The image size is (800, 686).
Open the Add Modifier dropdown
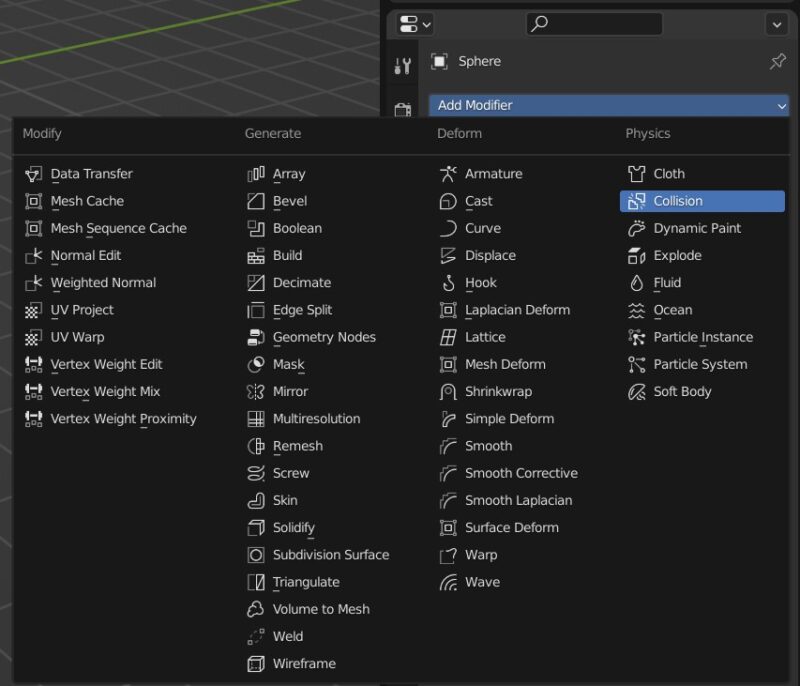[609, 105]
